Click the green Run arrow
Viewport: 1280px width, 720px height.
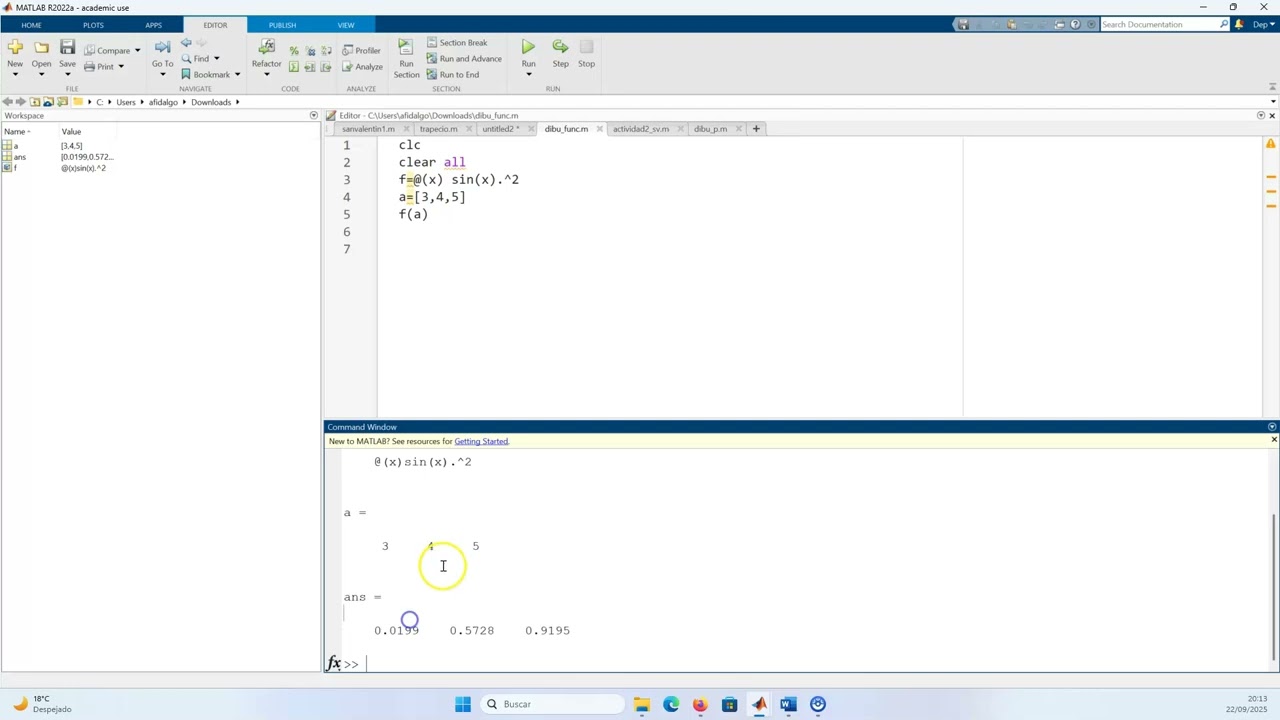528,47
